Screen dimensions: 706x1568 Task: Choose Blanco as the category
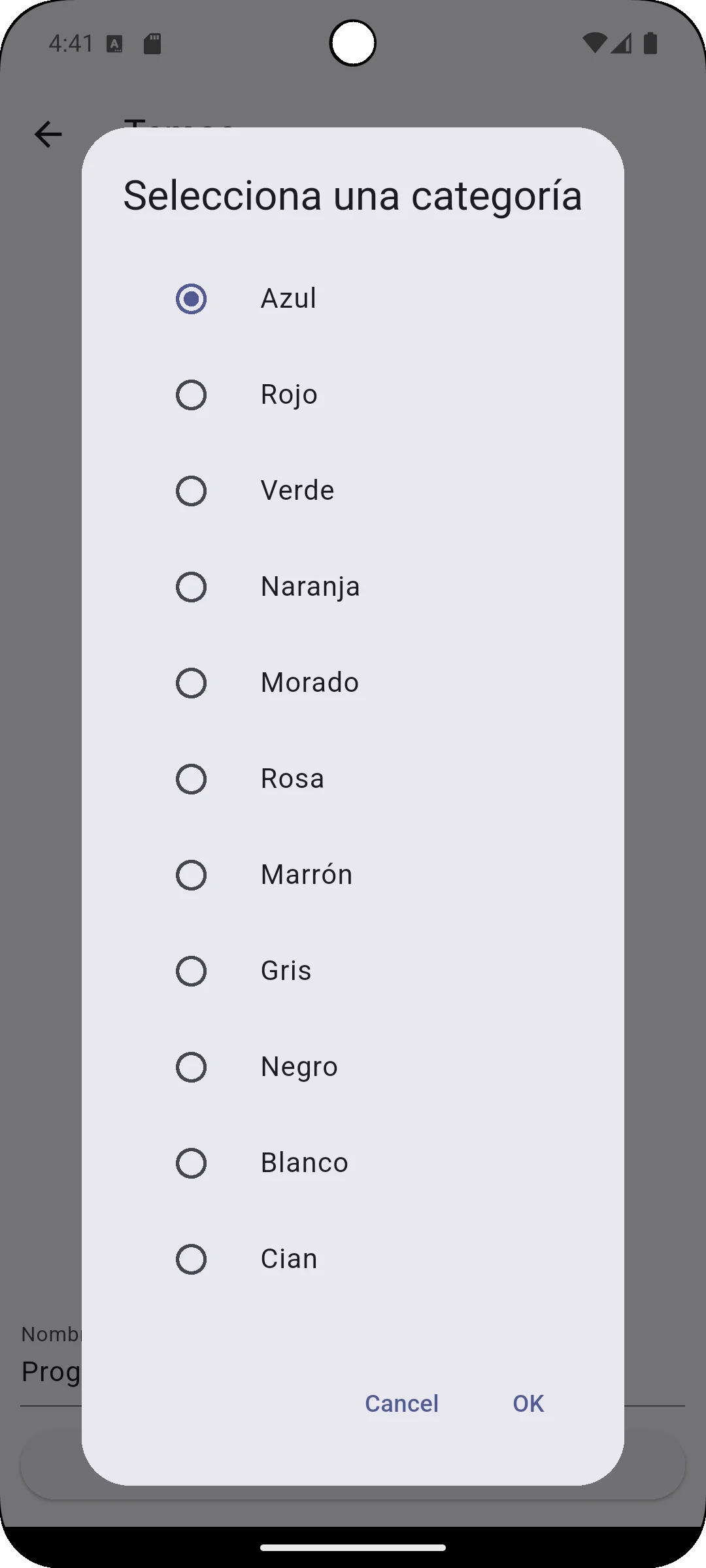191,1163
